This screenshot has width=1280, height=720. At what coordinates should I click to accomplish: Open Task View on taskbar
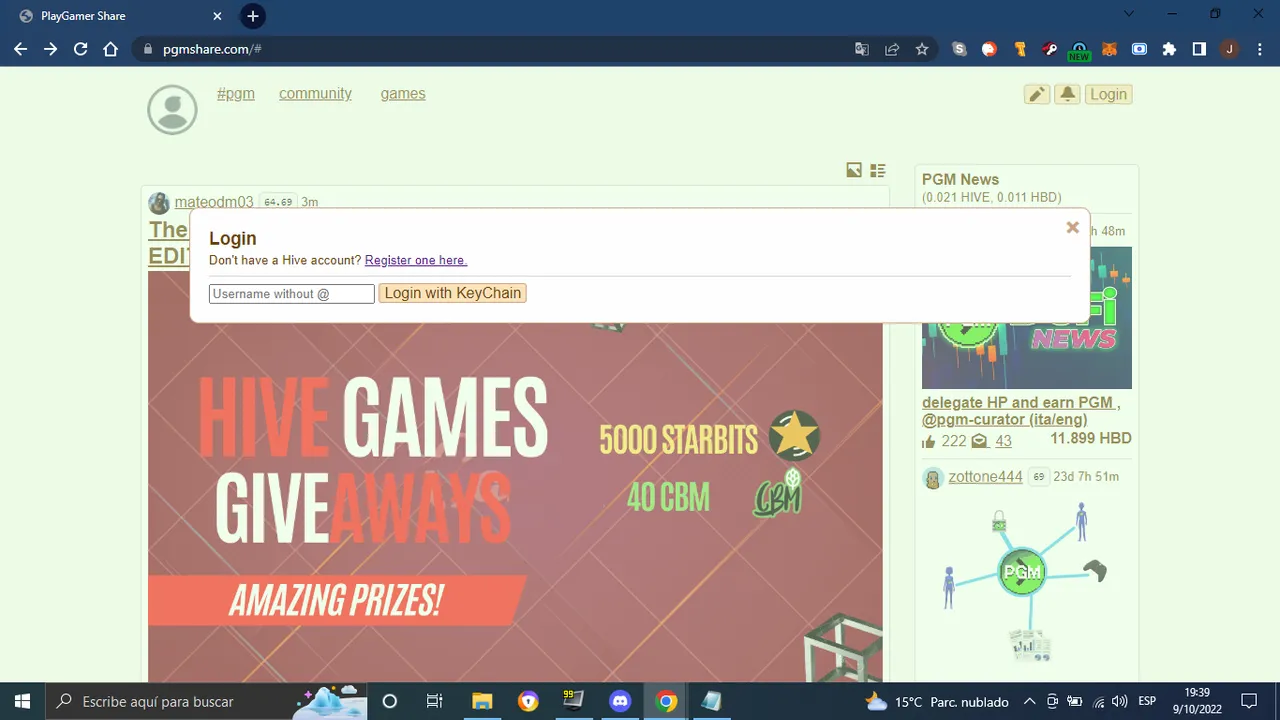pos(434,701)
